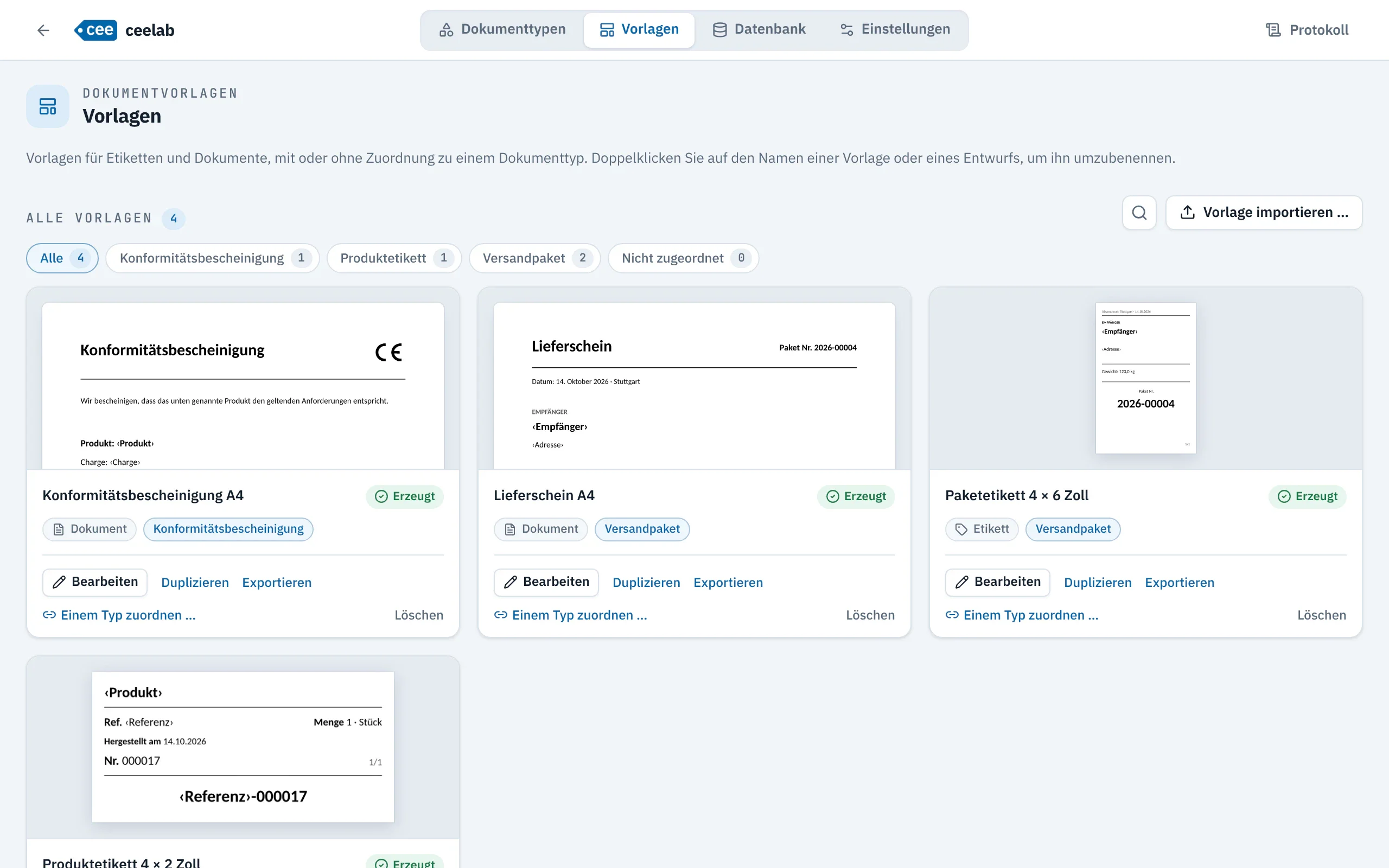The height and width of the screenshot is (868, 1389).
Task: Export the Lieferschein A4 template
Action: 728,583
